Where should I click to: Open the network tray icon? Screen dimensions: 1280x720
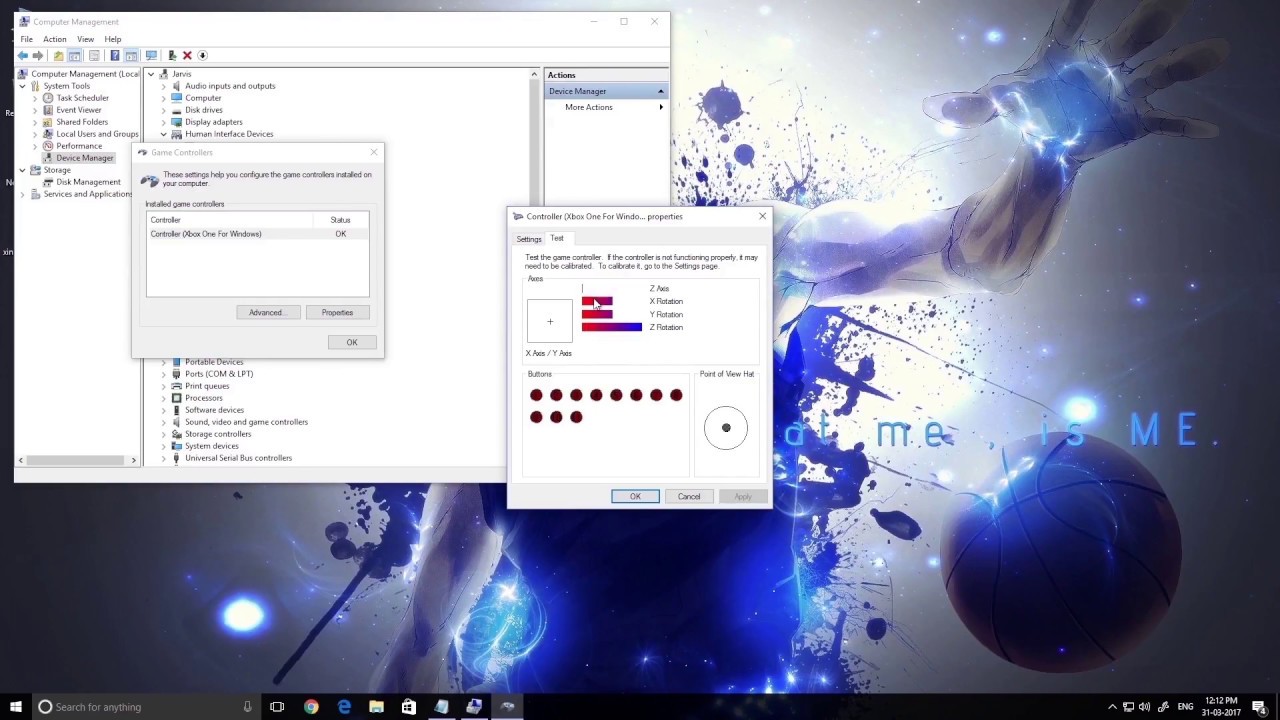click(1128, 707)
